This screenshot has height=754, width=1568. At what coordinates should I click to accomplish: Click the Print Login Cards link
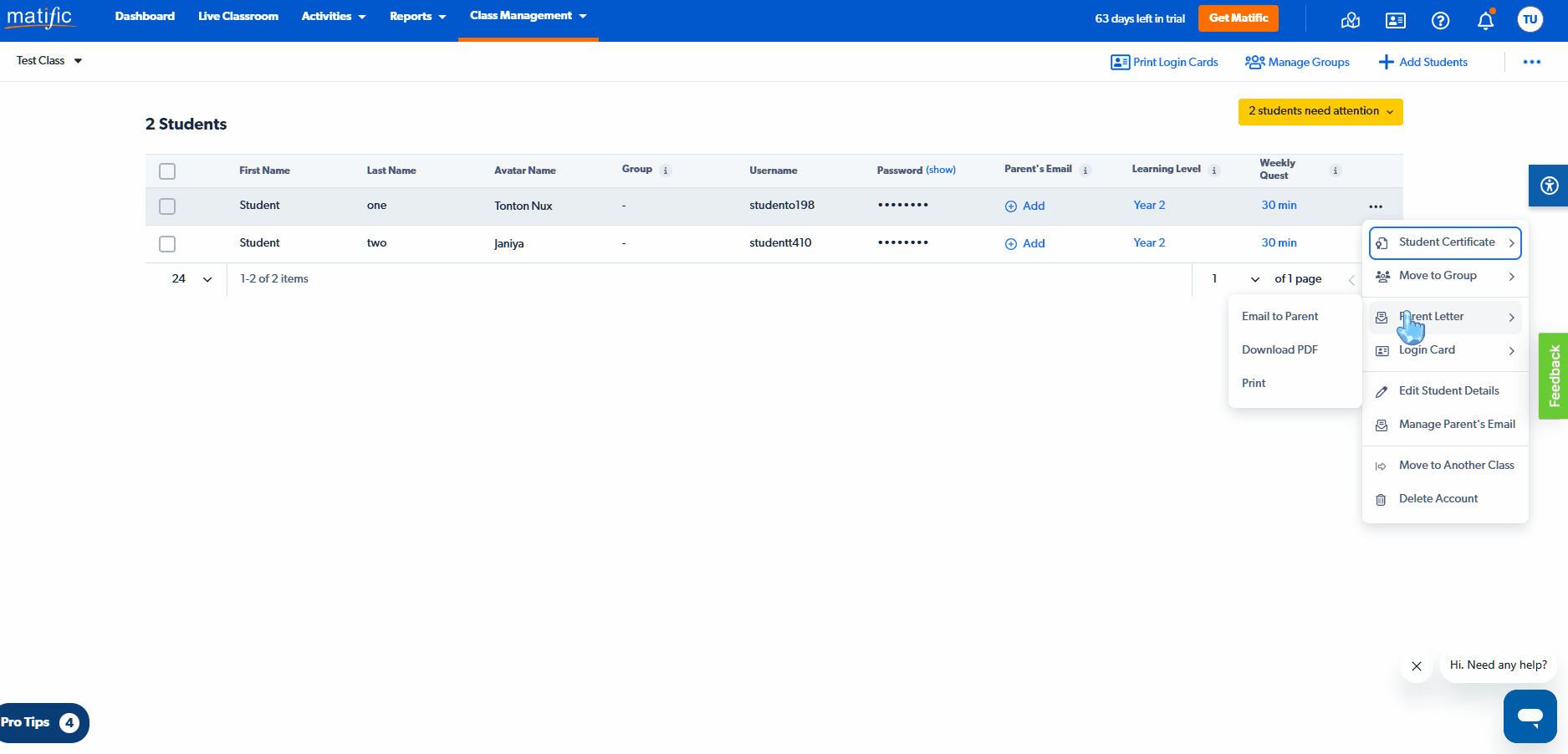1164,62
